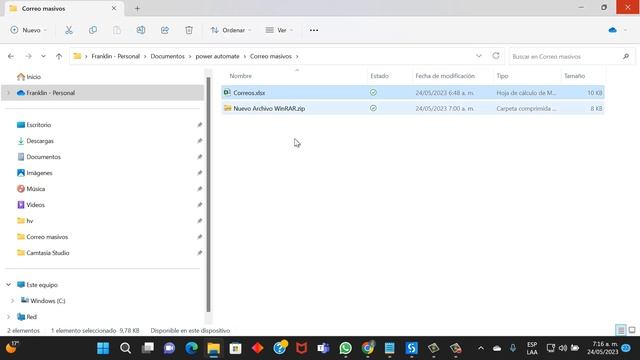
Task: Click the Copy icon in toolbar
Action: (93, 30)
